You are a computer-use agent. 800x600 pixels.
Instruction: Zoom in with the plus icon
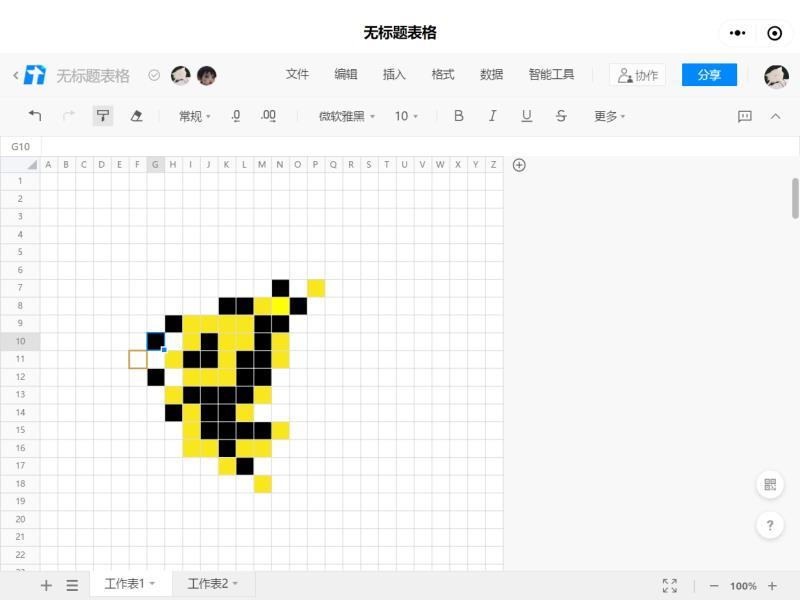(772, 586)
